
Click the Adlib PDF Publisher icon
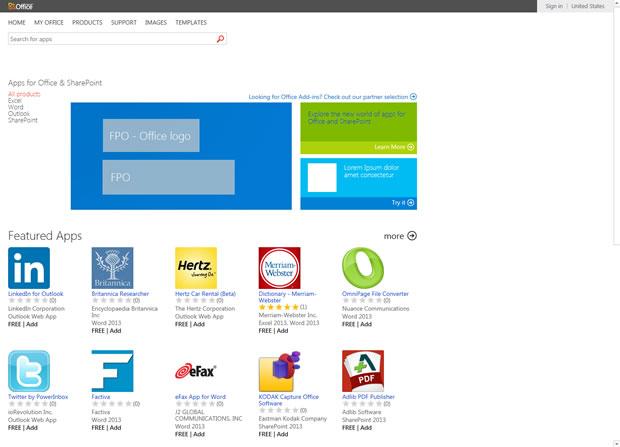point(363,371)
